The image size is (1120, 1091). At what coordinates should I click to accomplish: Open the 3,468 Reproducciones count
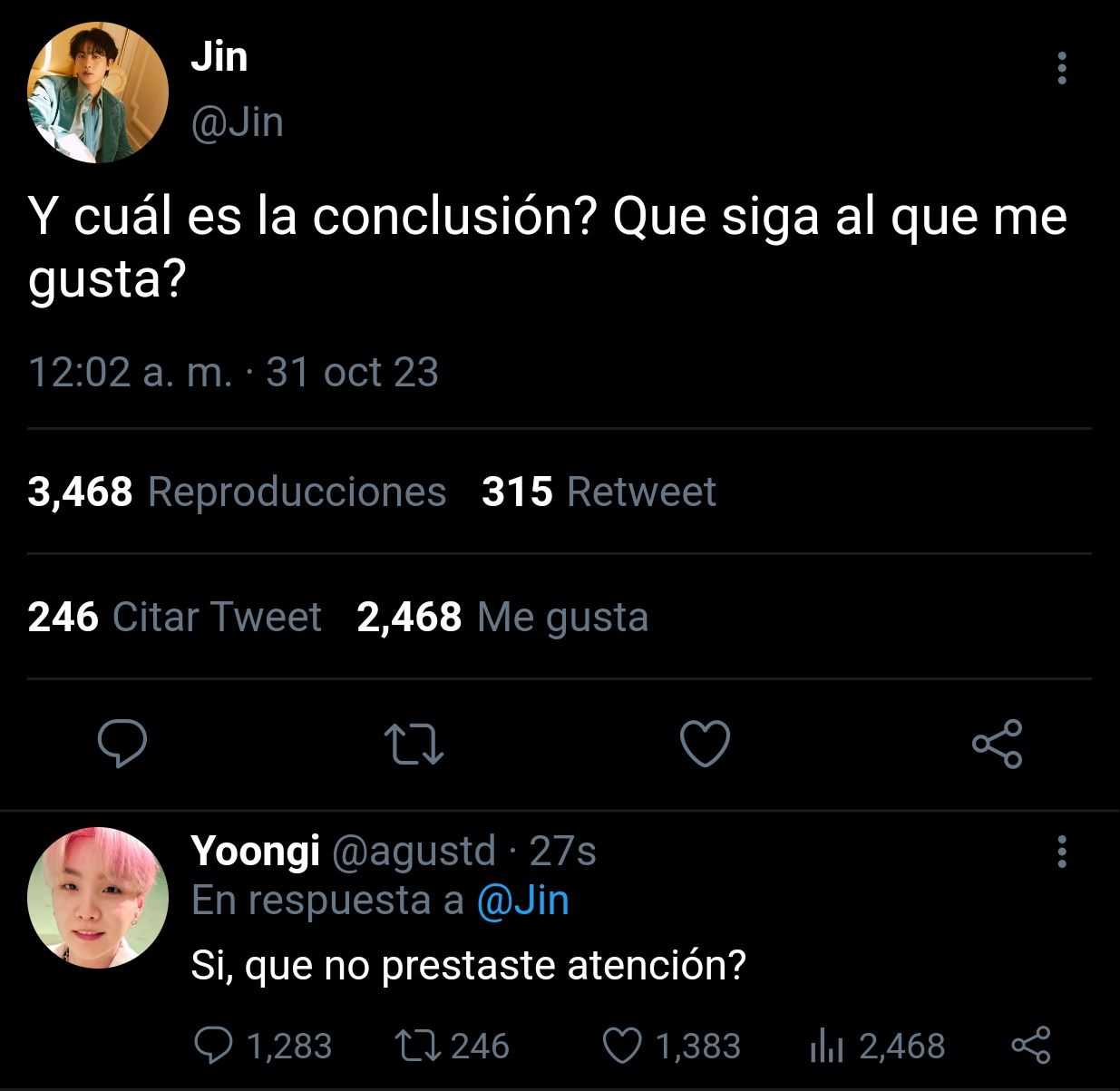click(x=237, y=492)
